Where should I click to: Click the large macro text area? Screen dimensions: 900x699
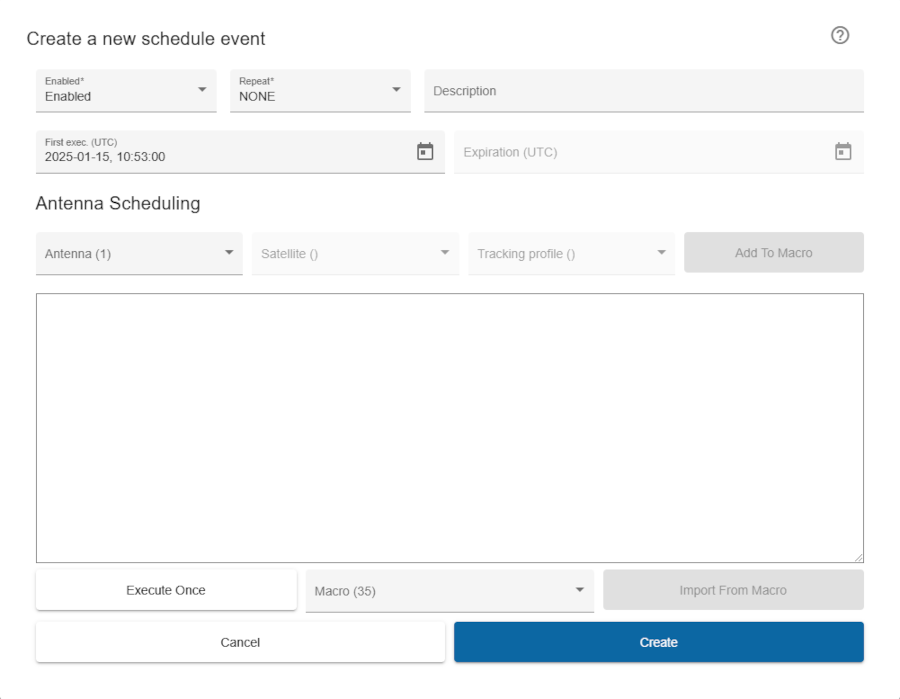click(x=450, y=425)
